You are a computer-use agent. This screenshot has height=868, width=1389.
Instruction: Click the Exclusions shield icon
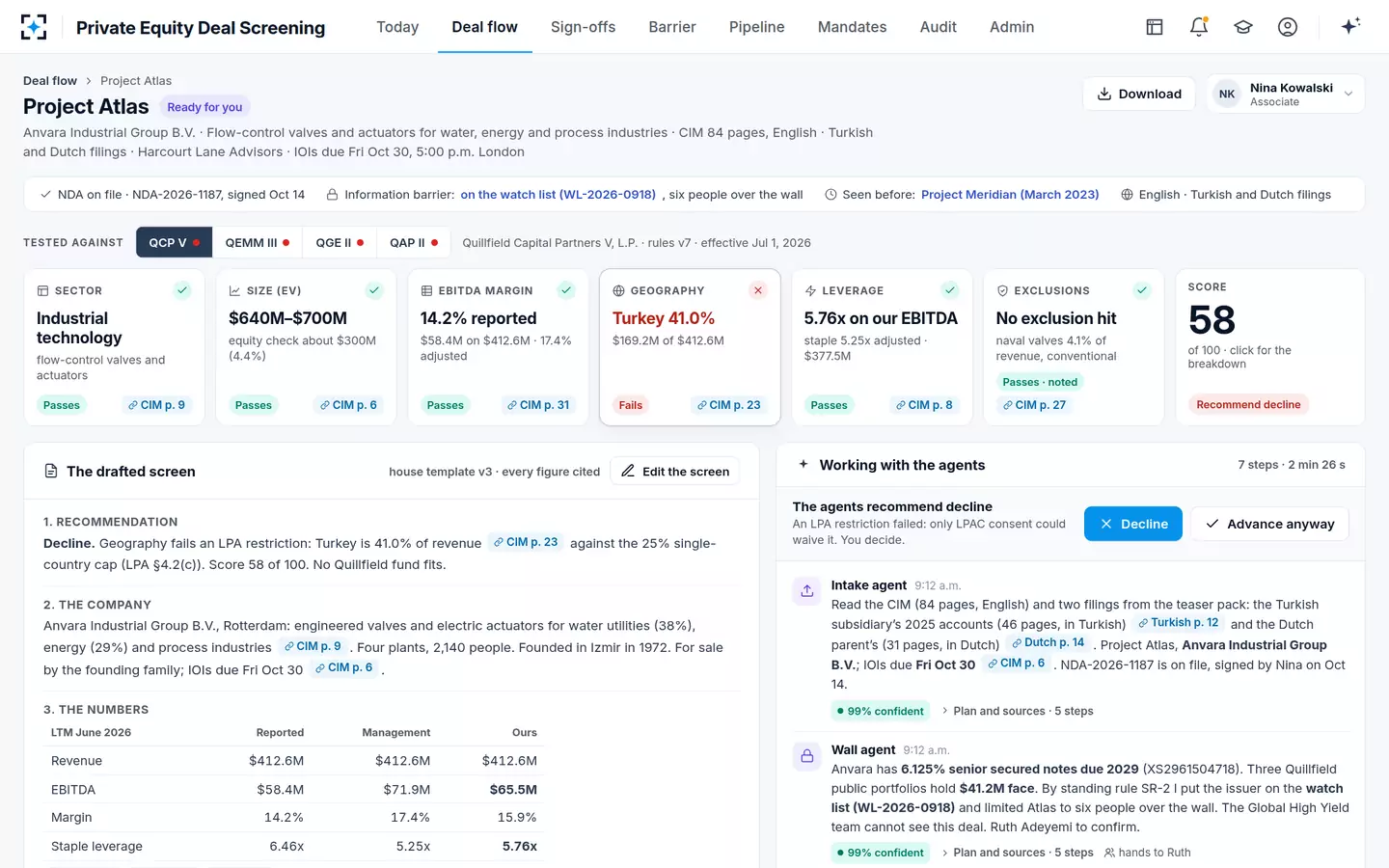pos(1002,290)
